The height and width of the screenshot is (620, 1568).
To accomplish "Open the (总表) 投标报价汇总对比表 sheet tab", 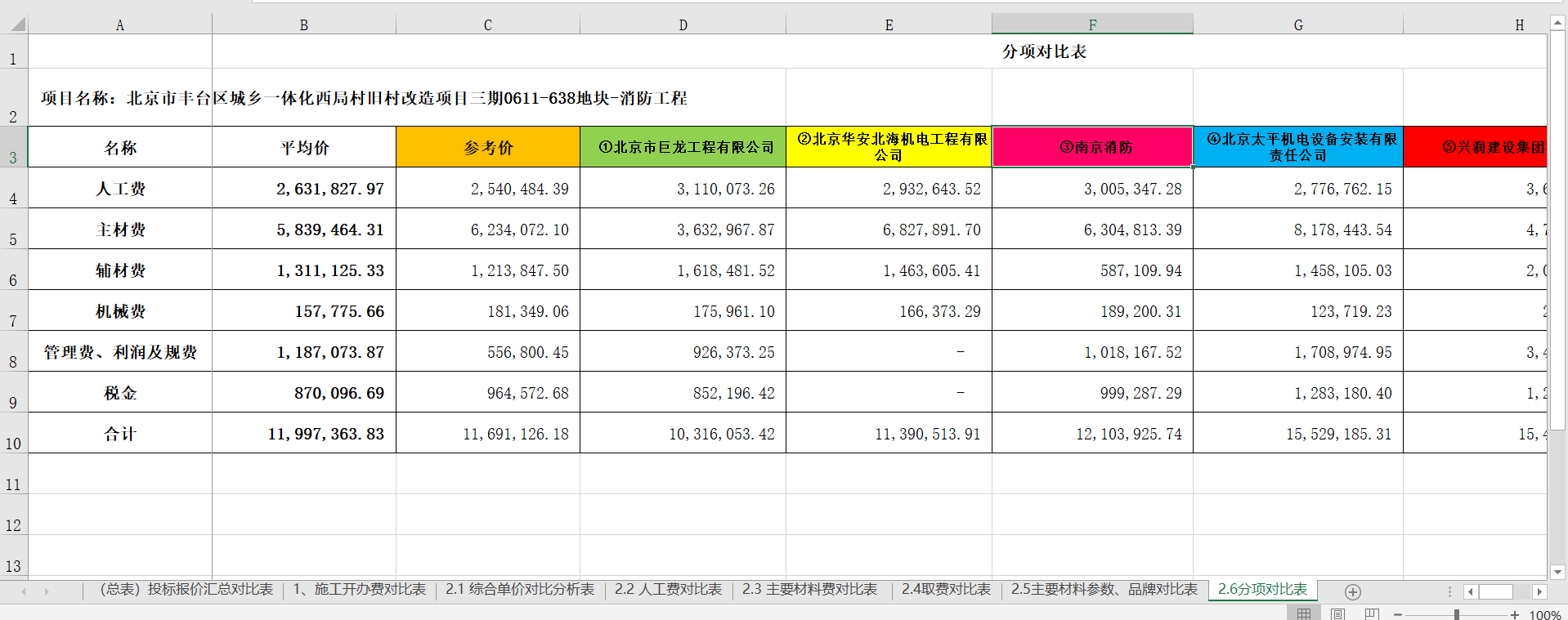I will point(186,589).
